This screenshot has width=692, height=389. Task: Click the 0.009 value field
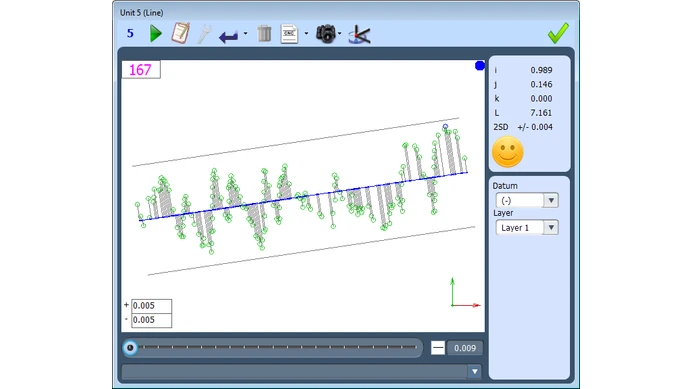[465, 348]
